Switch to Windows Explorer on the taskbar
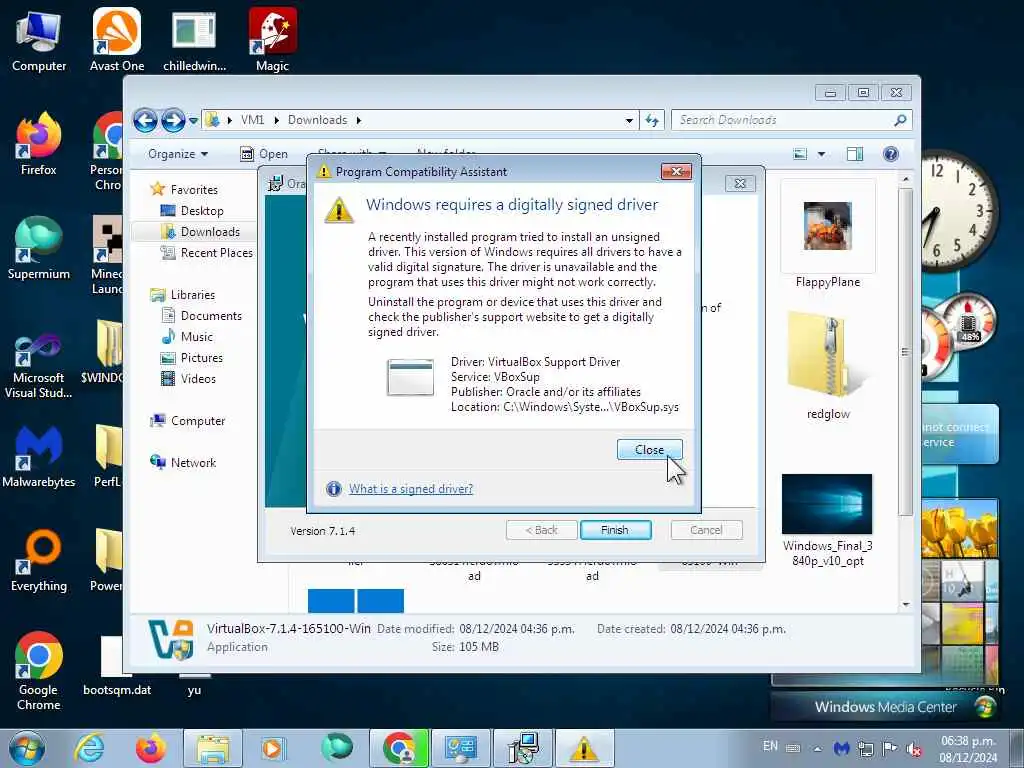 click(x=213, y=748)
